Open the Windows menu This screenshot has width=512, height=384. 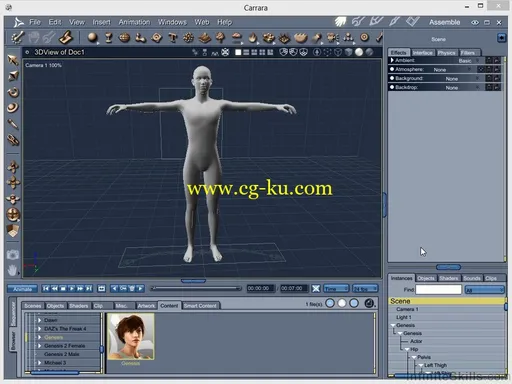coord(172,22)
